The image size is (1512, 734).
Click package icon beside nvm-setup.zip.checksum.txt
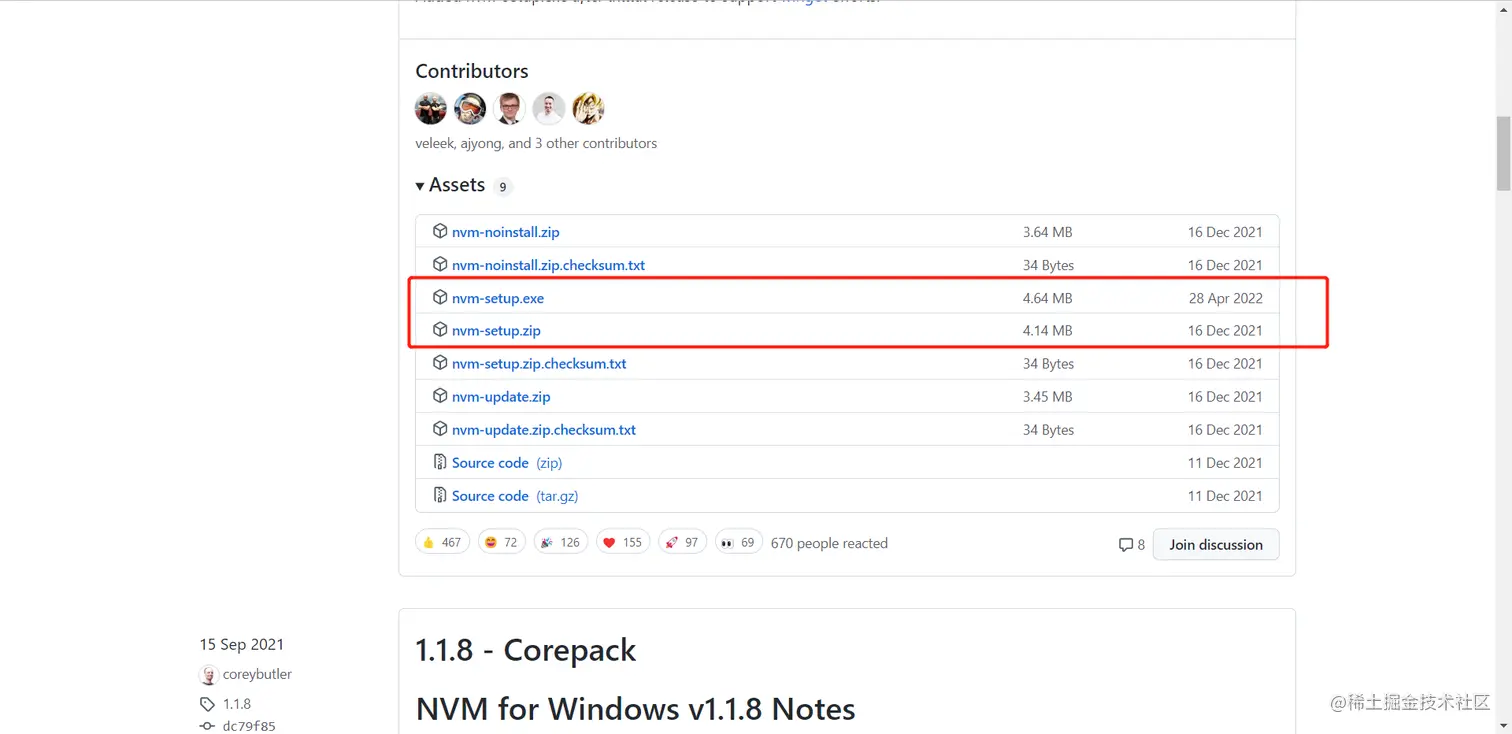[440, 363]
